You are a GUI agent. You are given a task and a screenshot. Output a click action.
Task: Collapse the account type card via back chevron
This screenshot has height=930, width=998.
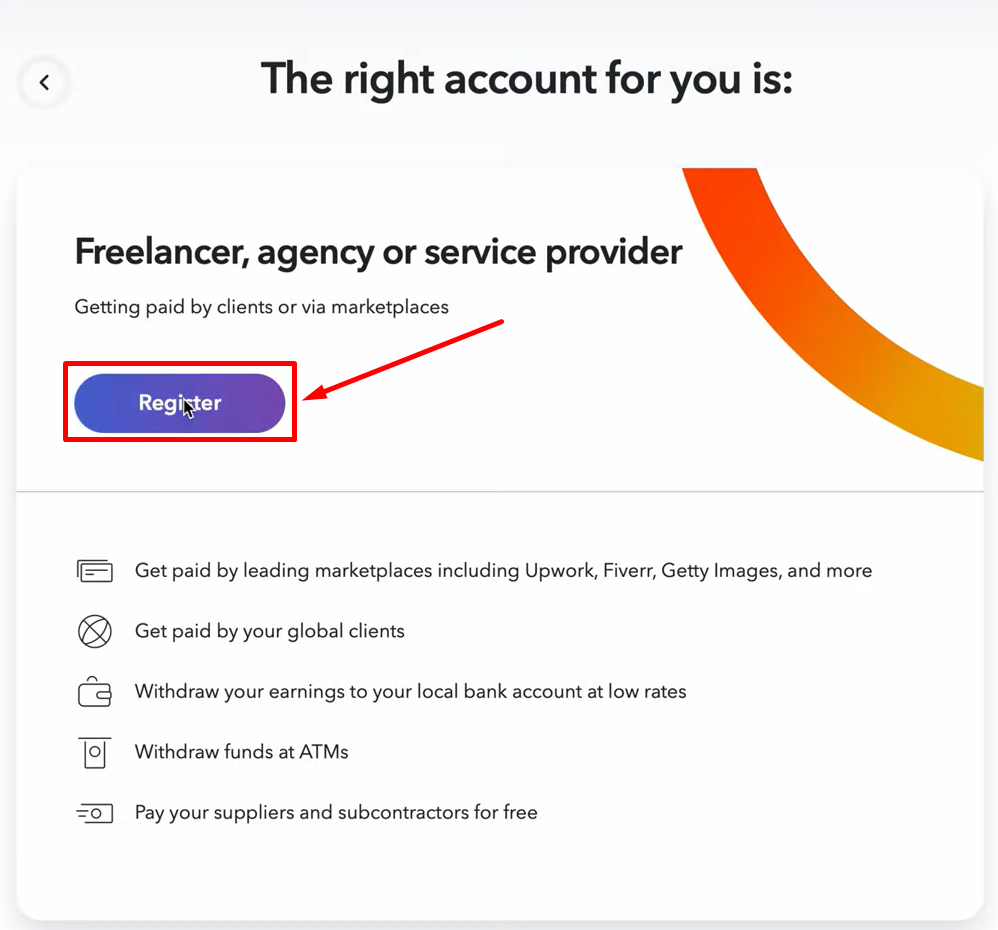pyautogui.click(x=44, y=83)
